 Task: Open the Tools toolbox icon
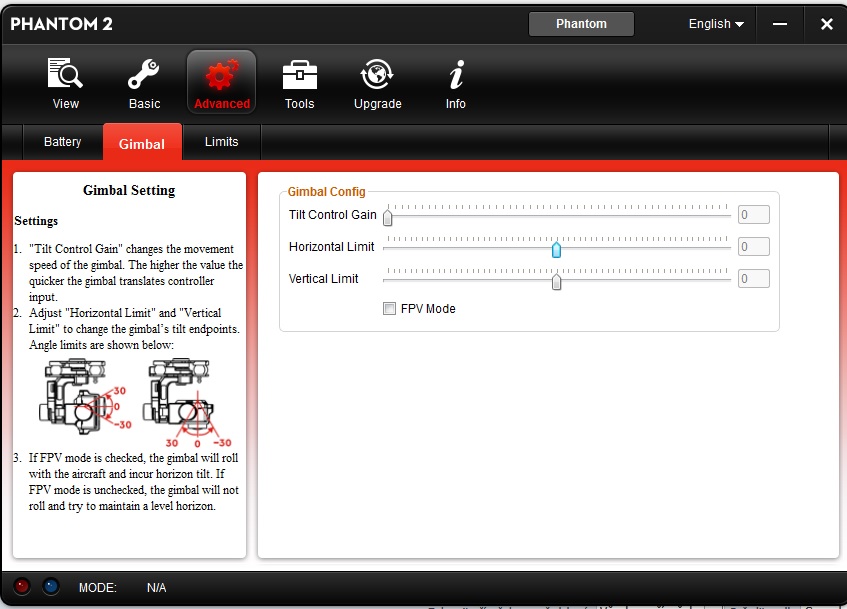[x=299, y=76]
